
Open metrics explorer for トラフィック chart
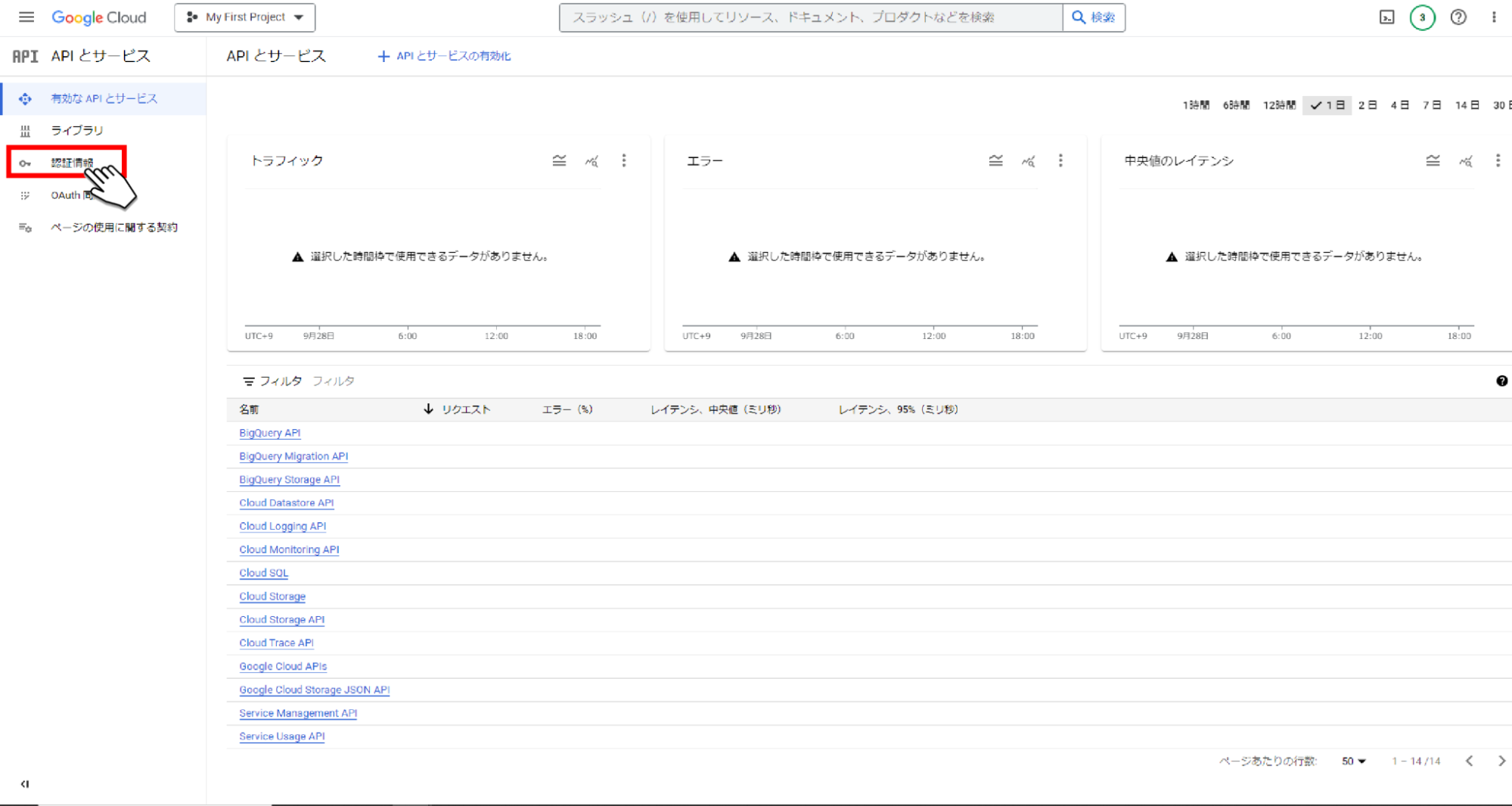coord(591,160)
